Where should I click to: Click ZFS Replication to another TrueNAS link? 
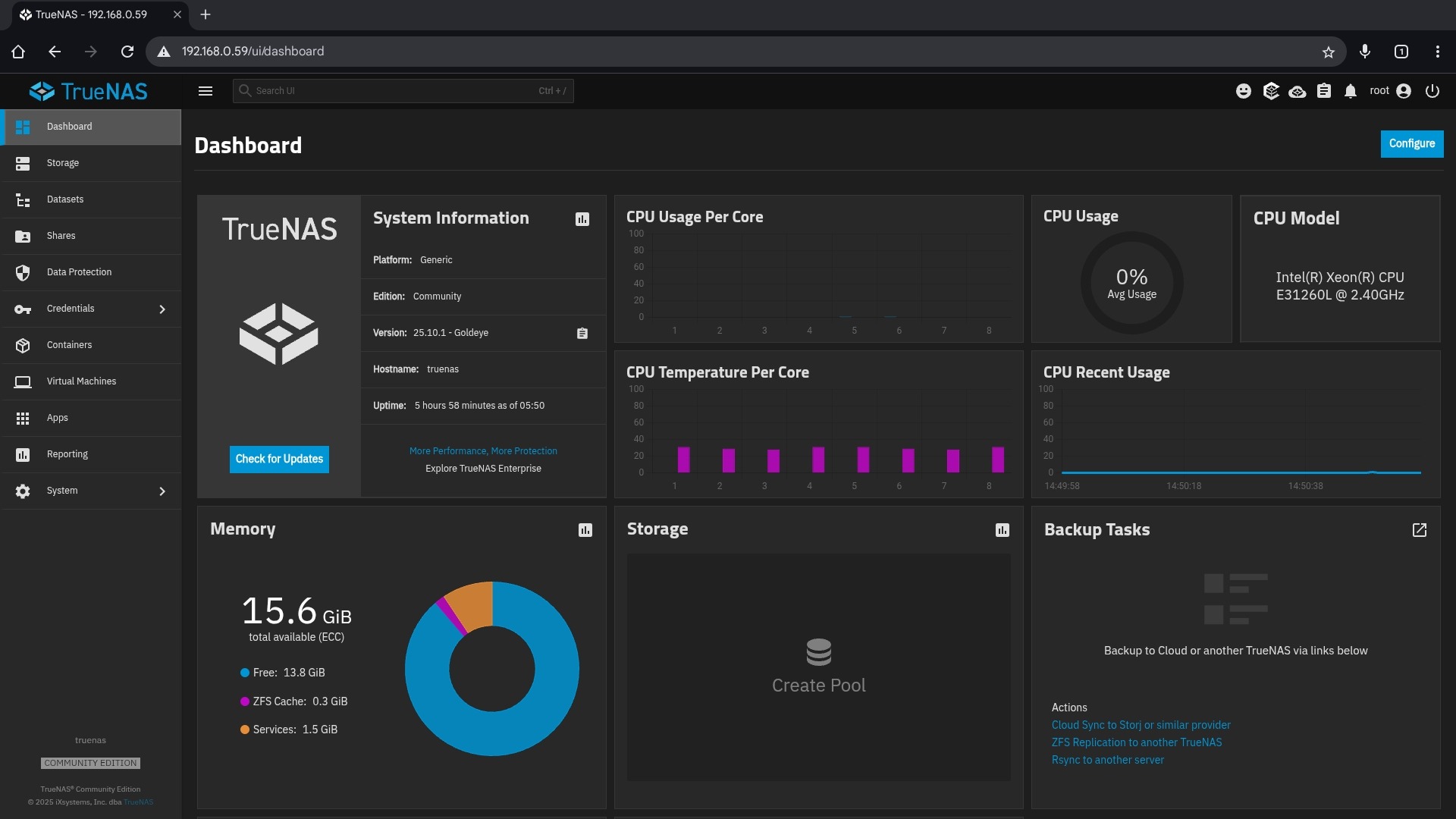1136,742
